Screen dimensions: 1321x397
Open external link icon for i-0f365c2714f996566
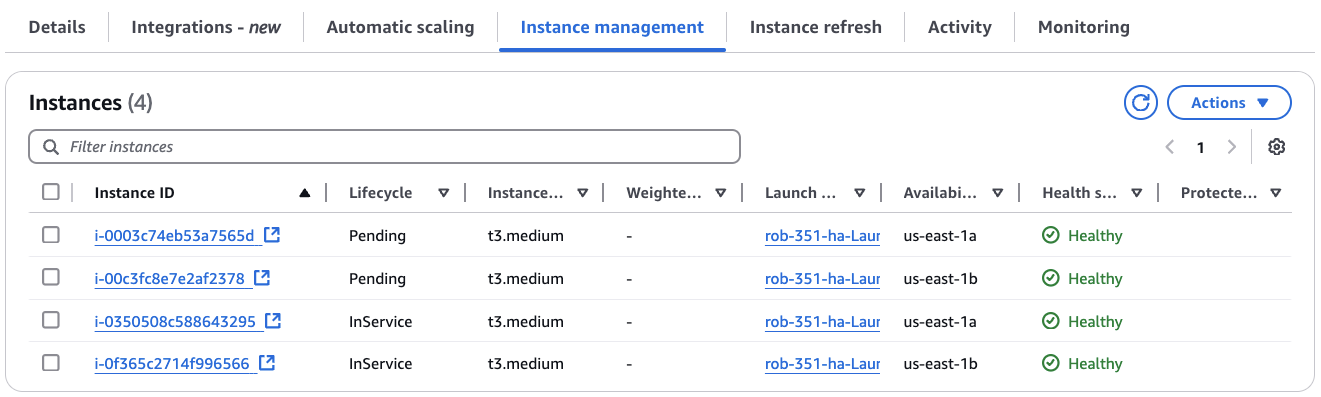(x=267, y=363)
